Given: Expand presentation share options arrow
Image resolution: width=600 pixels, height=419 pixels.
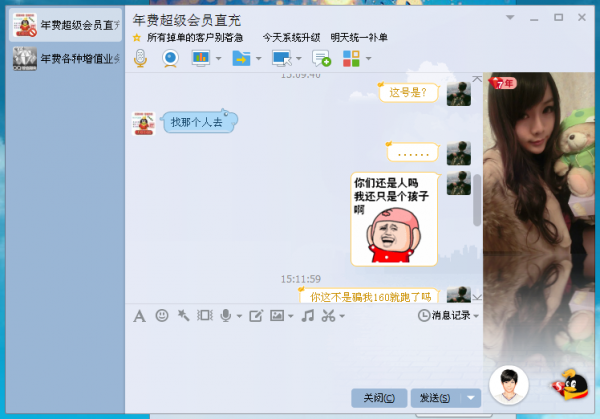Looking at the screenshot, I should click(218, 59).
